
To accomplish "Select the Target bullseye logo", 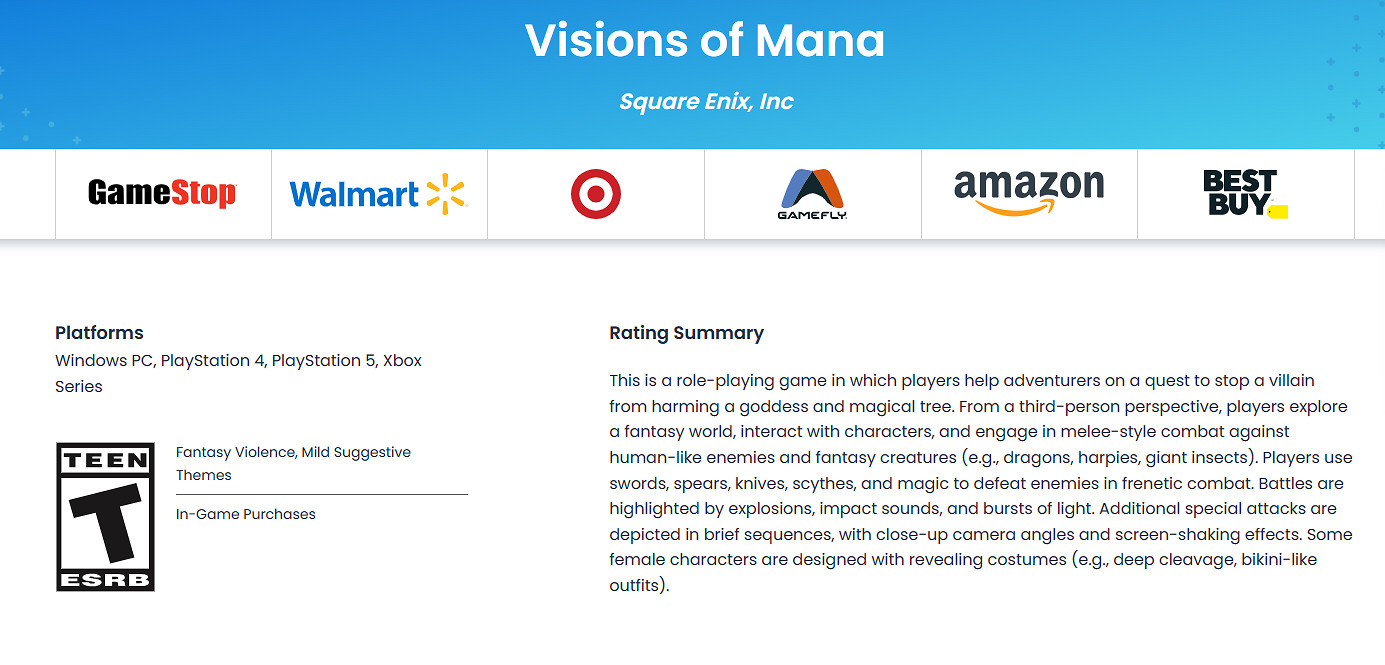I will (596, 194).
